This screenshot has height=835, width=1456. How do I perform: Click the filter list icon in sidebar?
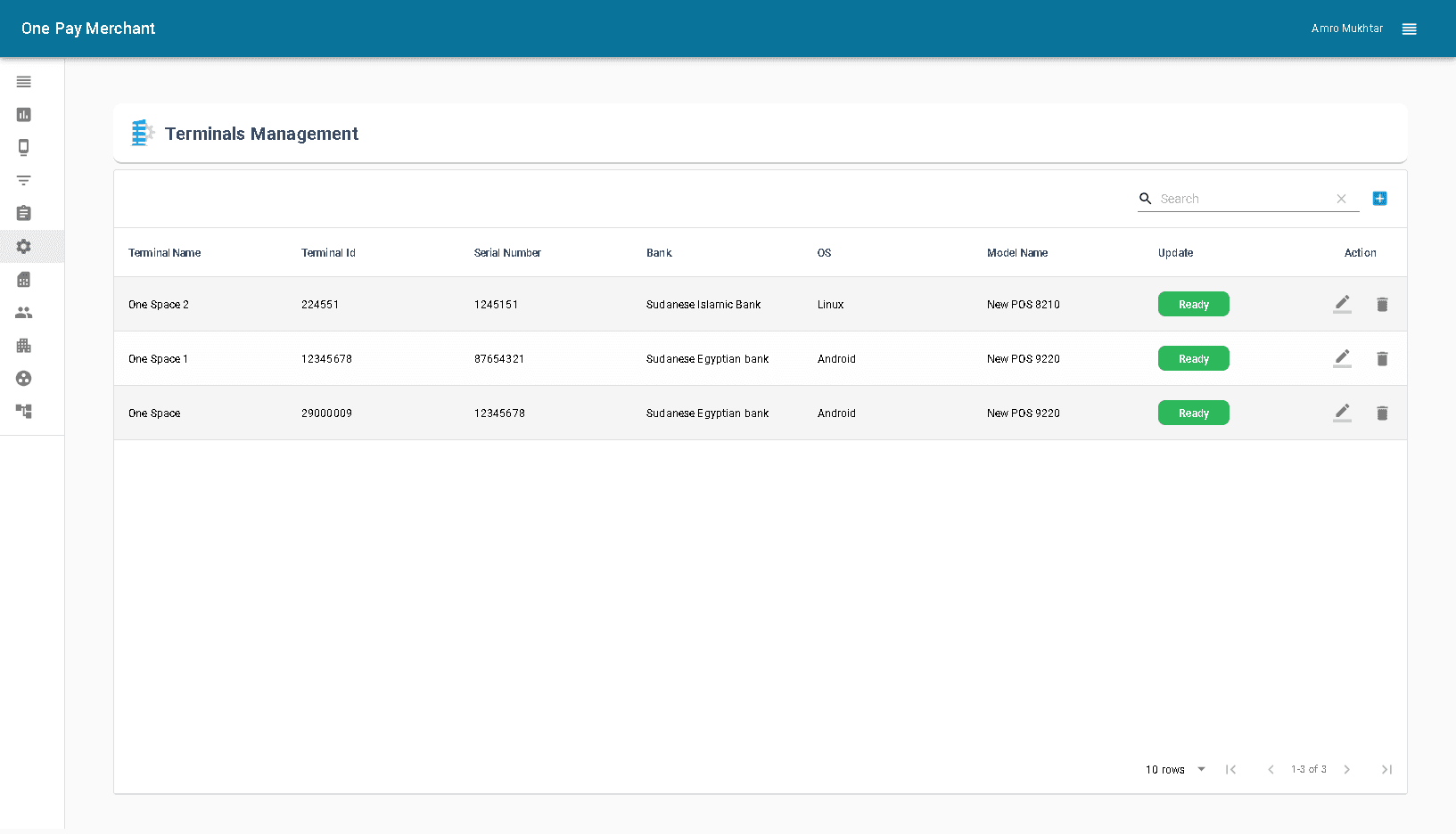point(23,180)
